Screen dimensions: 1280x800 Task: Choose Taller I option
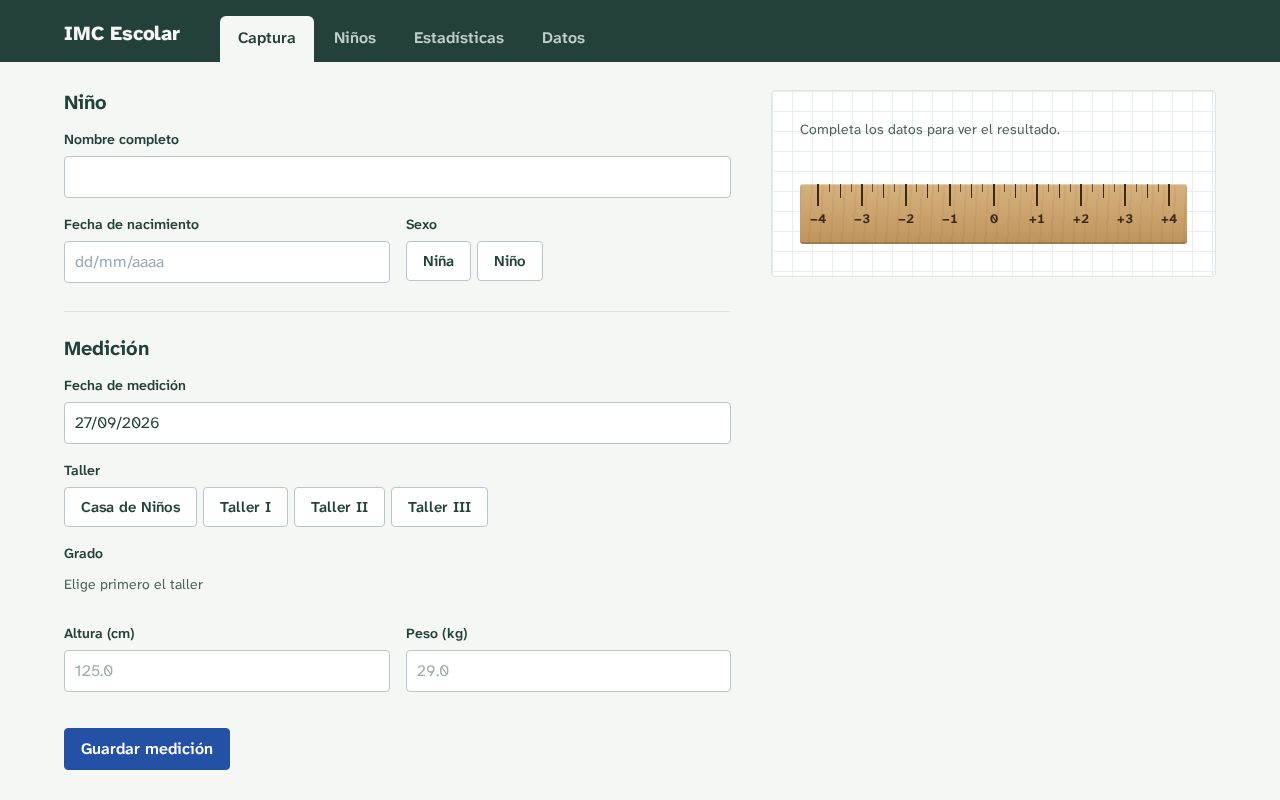[x=245, y=507]
